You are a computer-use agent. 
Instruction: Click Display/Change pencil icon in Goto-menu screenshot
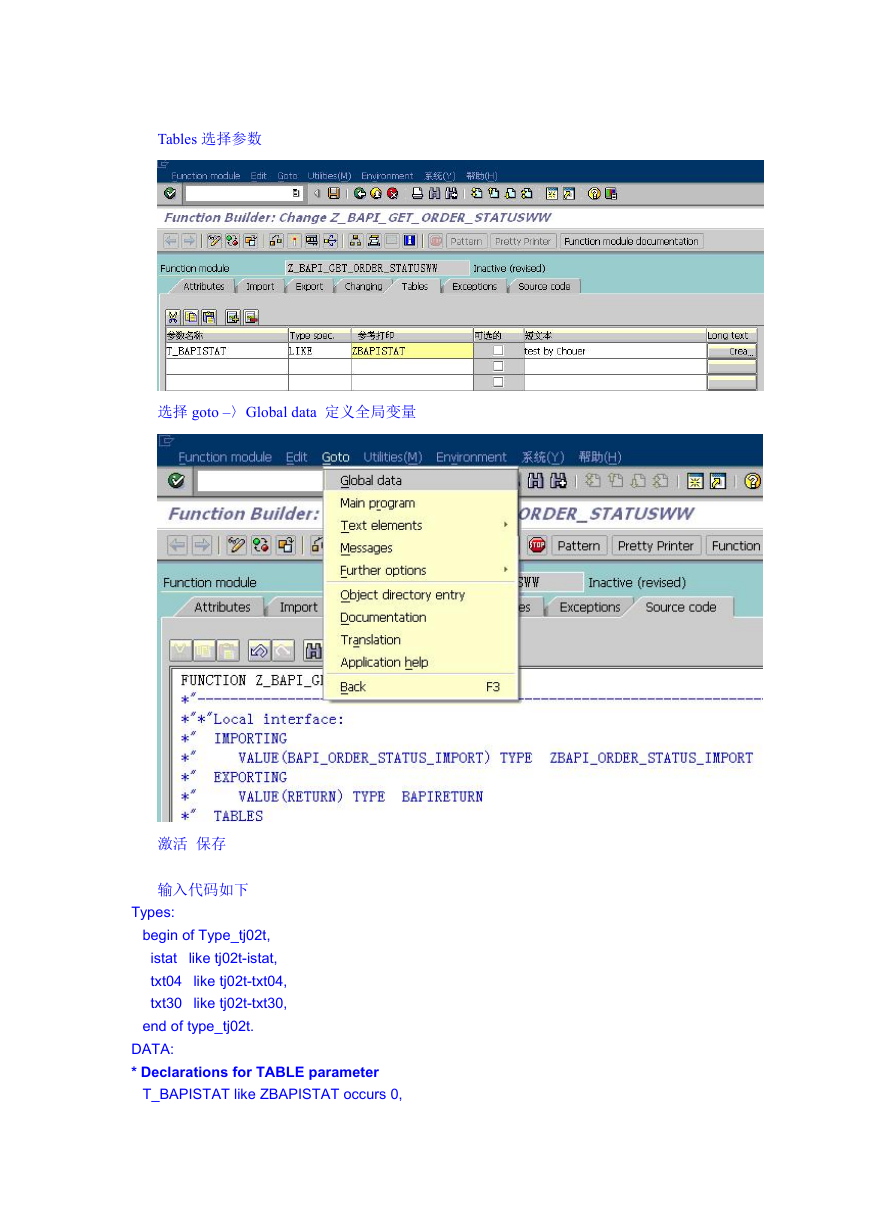point(236,545)
